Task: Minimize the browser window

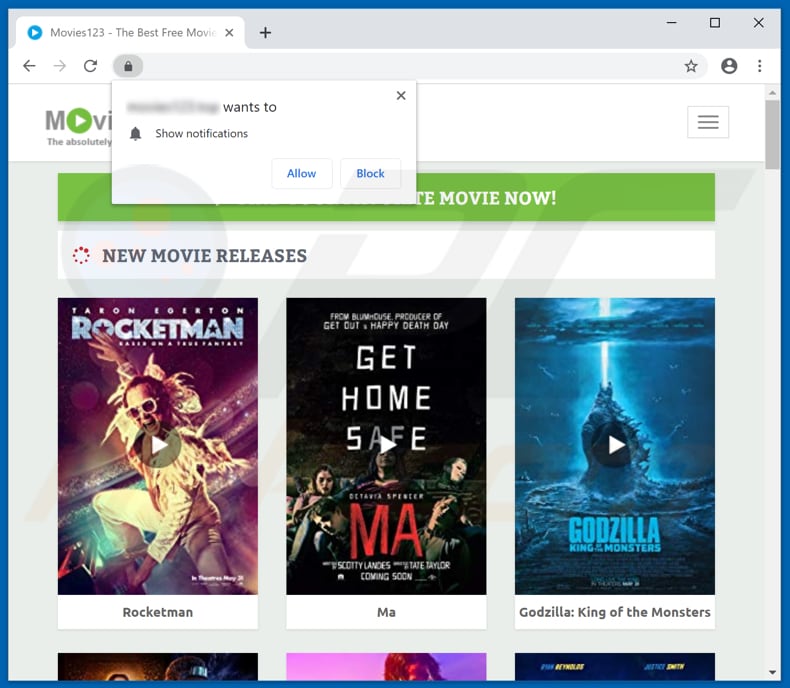Action: (x=672, y=23)
